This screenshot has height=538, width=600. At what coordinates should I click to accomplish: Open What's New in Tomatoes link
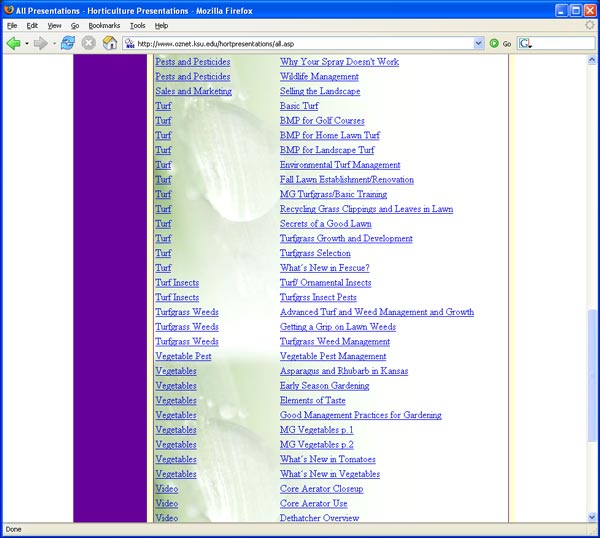coord(328,459)
